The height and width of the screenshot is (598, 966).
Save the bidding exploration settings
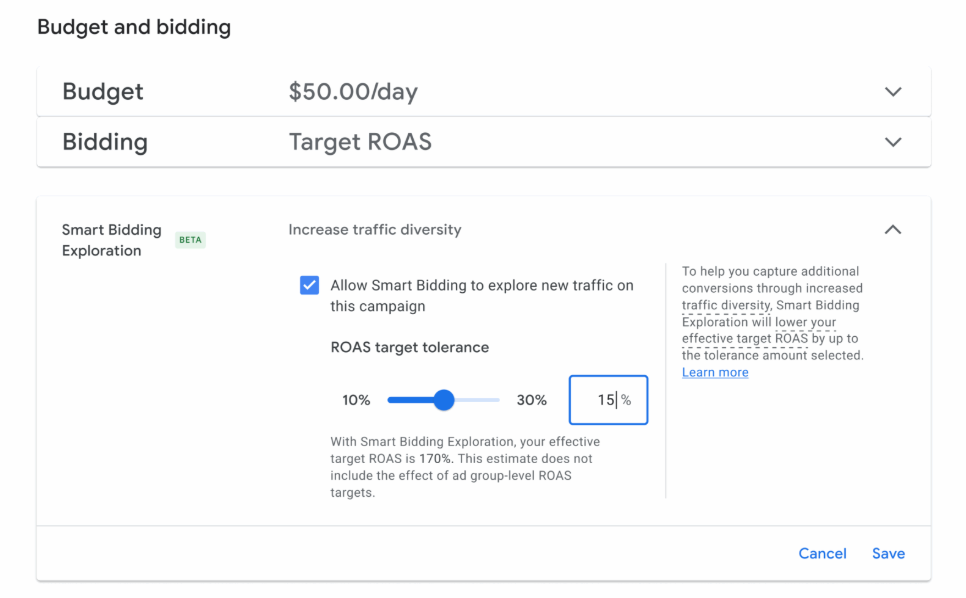click(888, 553)
